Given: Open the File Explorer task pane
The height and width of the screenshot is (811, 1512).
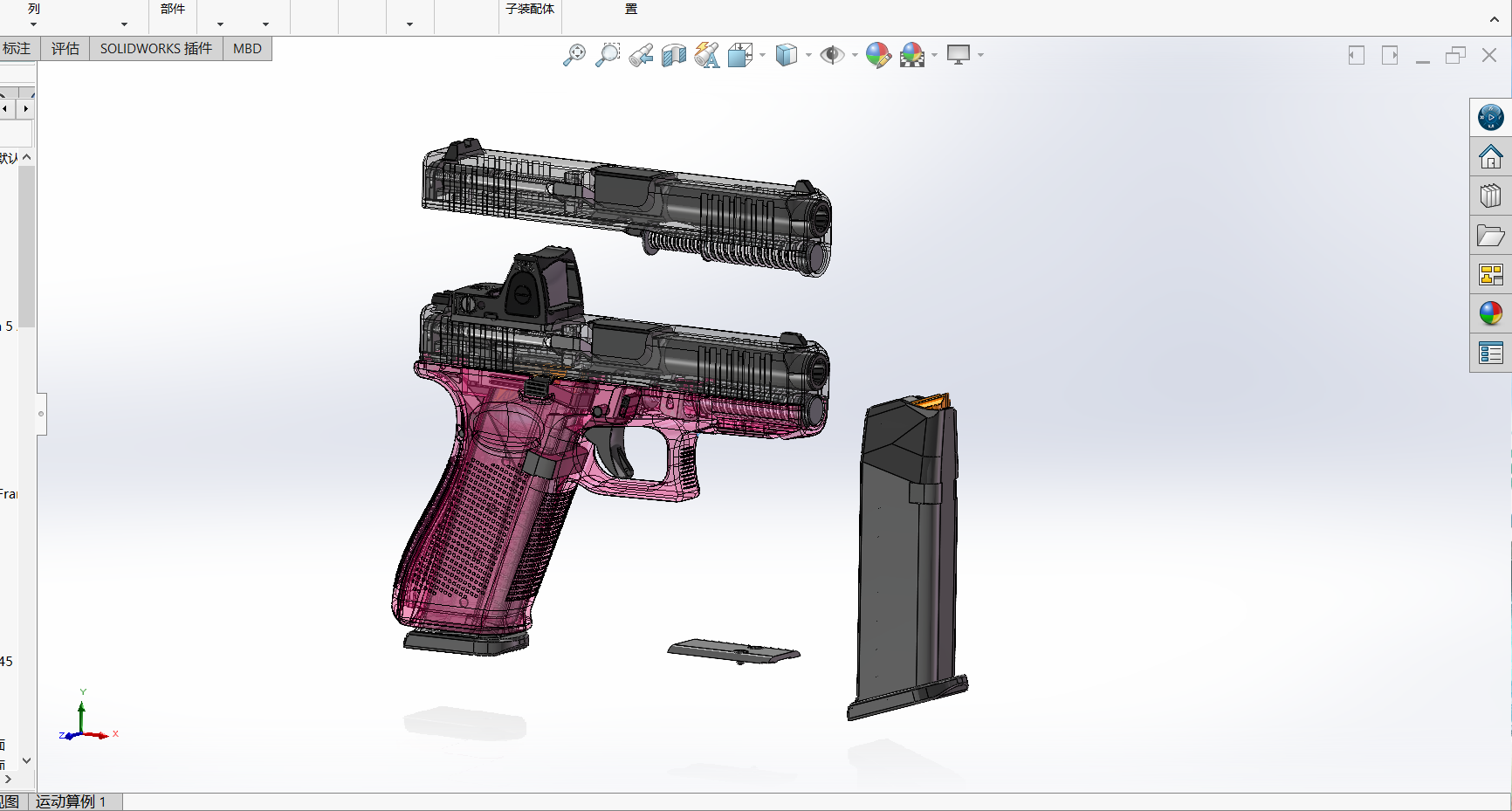Looking at the screenshot, I should tap(1491, 235).
